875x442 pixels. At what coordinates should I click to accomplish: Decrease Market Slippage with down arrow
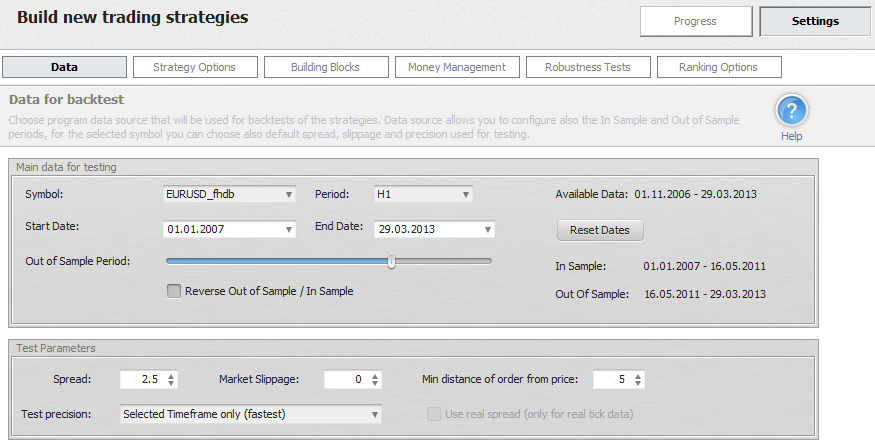[374, 383]
